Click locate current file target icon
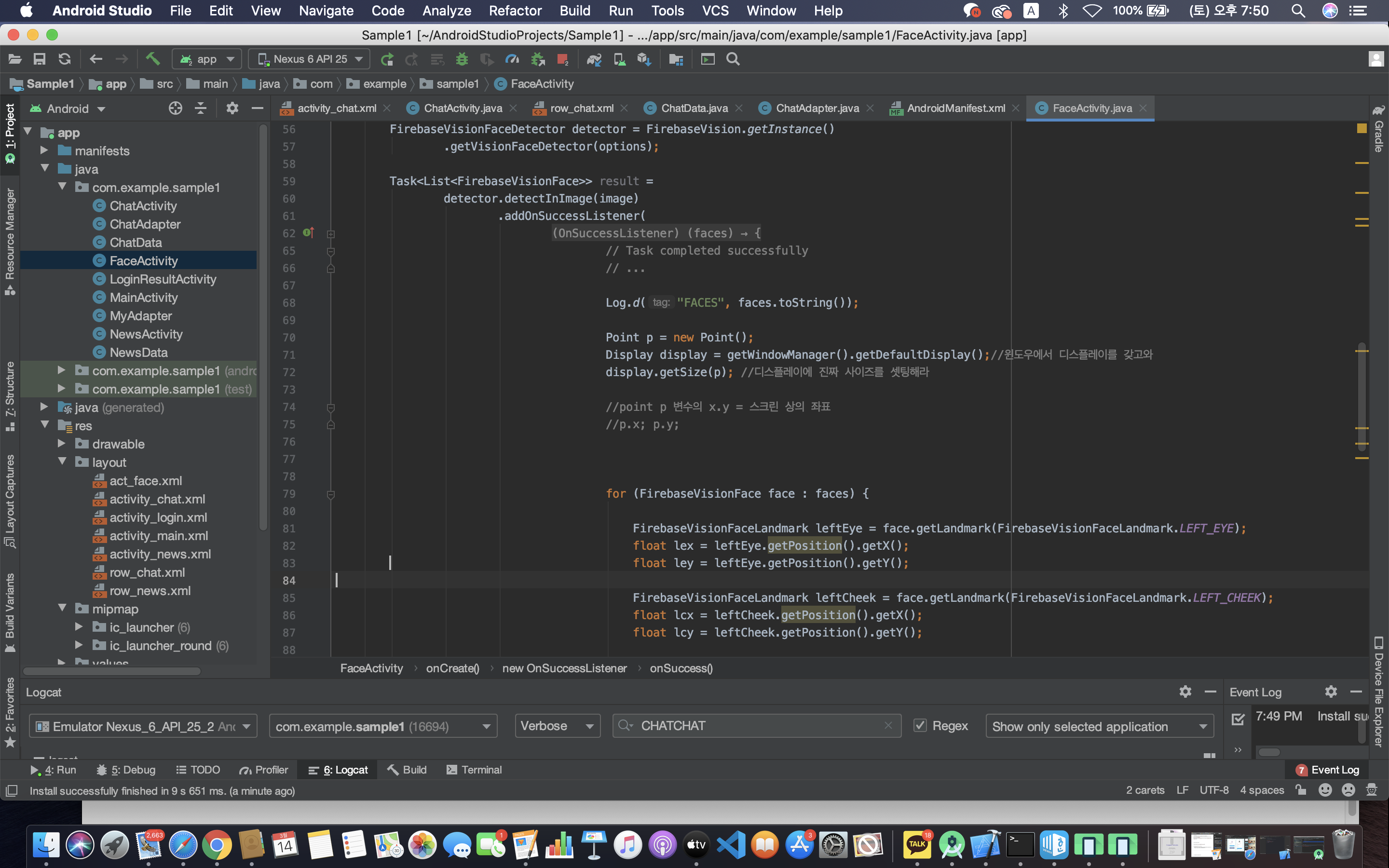The image size is (1389, 868). click(x=176, y=108)
